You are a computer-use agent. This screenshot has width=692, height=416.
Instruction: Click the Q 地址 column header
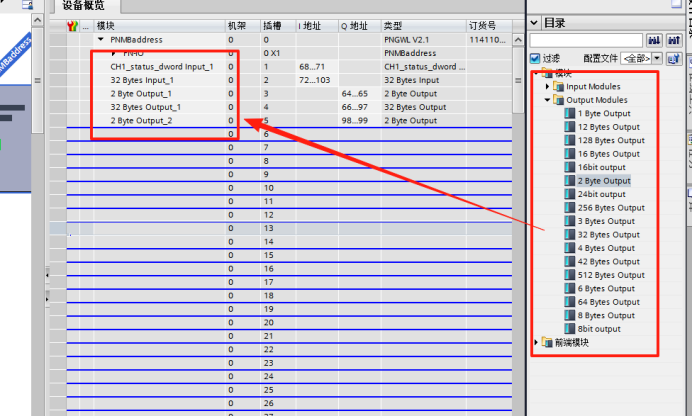point(360,26)
